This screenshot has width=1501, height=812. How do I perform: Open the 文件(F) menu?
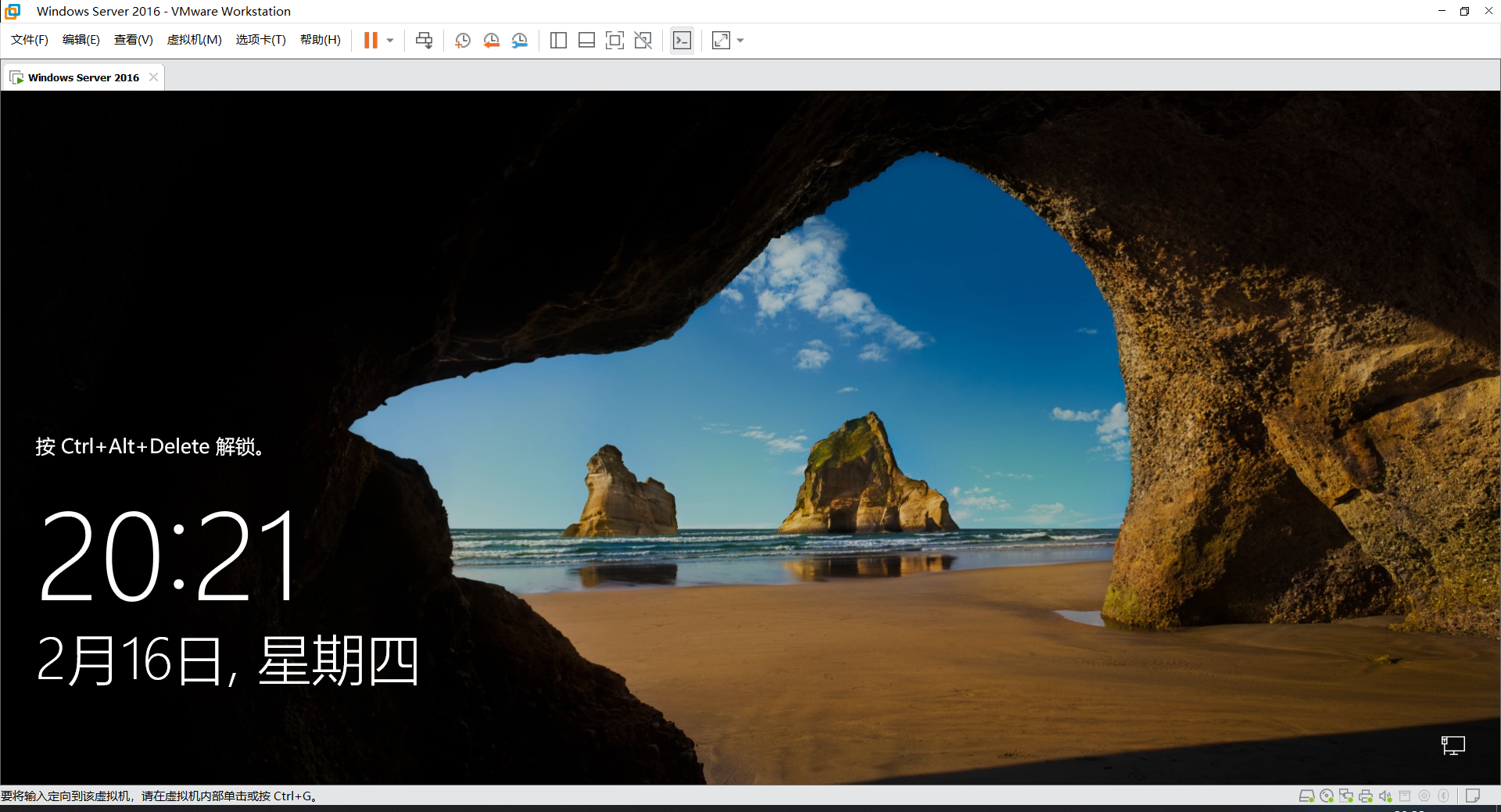pos(30,40)
